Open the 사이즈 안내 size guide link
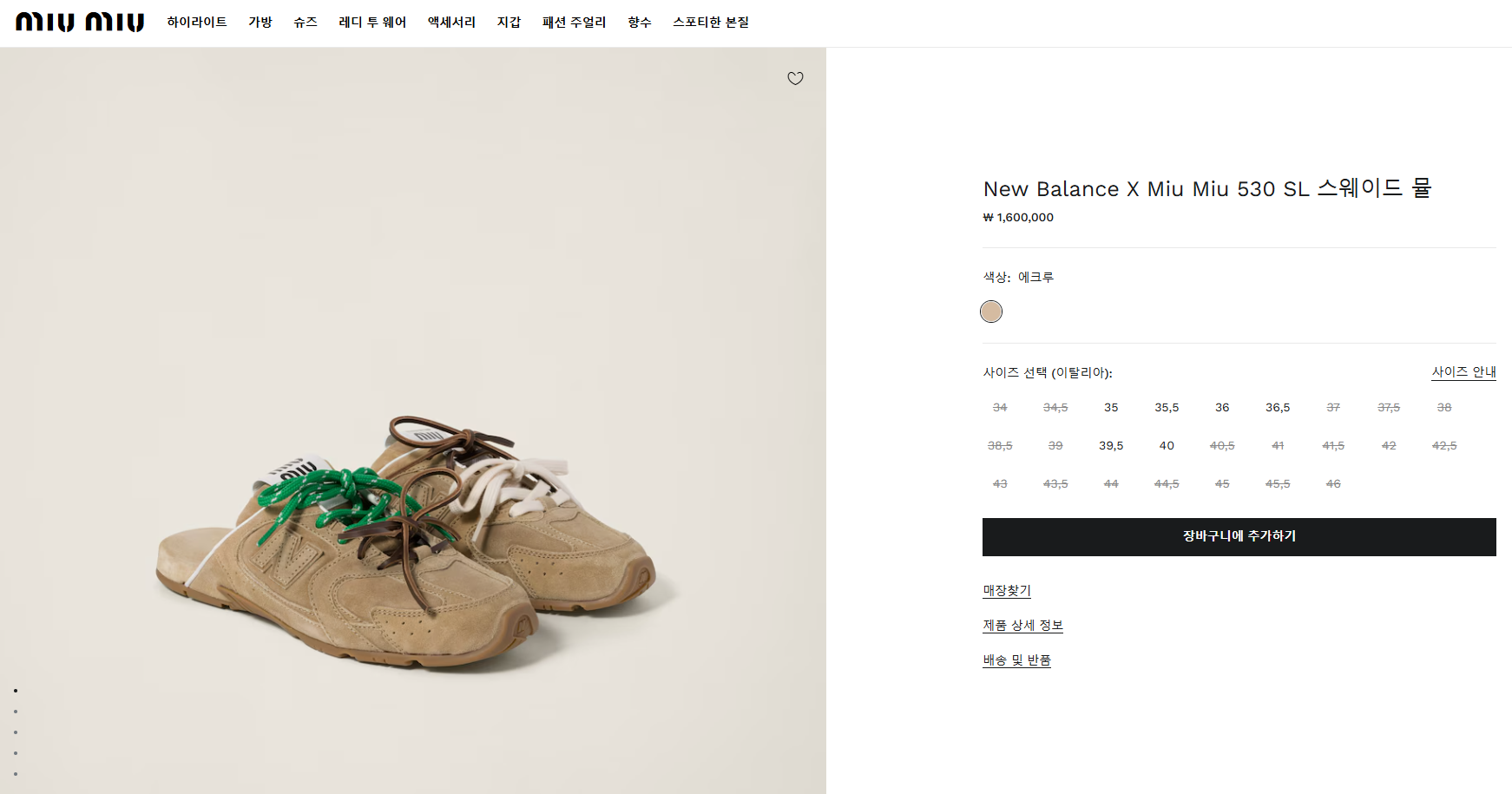Screen dimensions: 1512x794 click(1463, 371)
